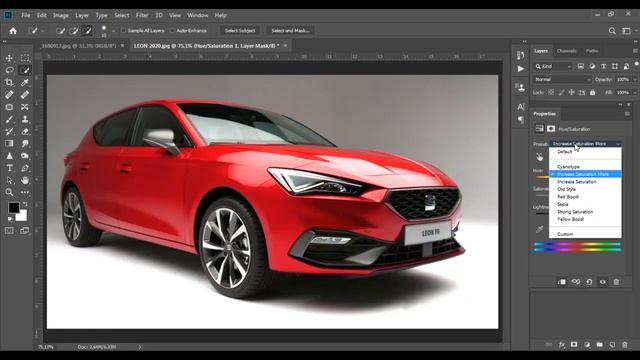Enable Sample All Layers checkbox
The width and height of the screenshot is (640, 360).
click(x=123, y=31)
